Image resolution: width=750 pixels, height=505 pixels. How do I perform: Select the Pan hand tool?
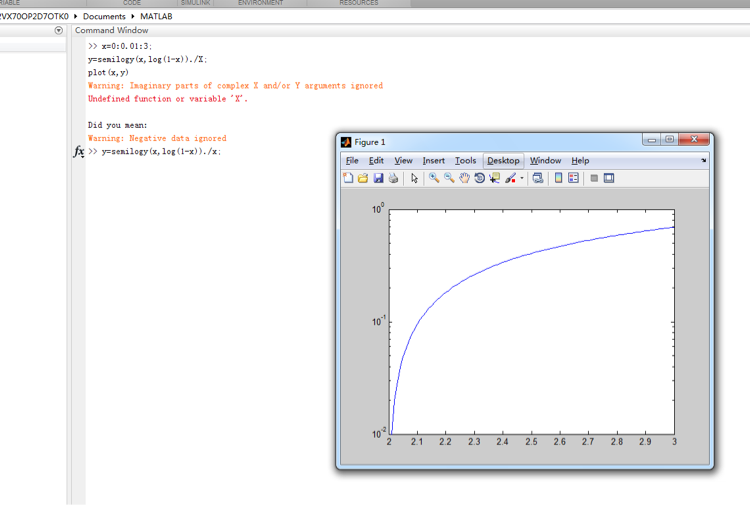[x=464, y=178]
